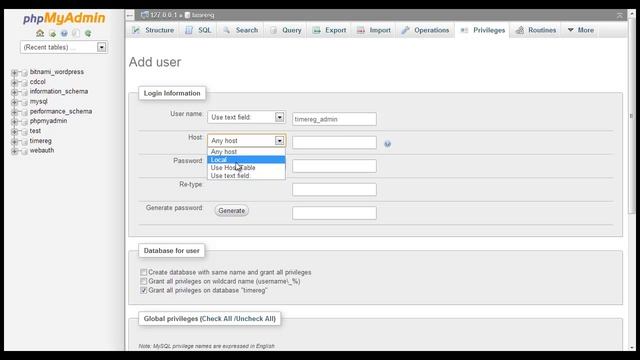
Task: Open the Routines tab
Action: coord(536,30)
